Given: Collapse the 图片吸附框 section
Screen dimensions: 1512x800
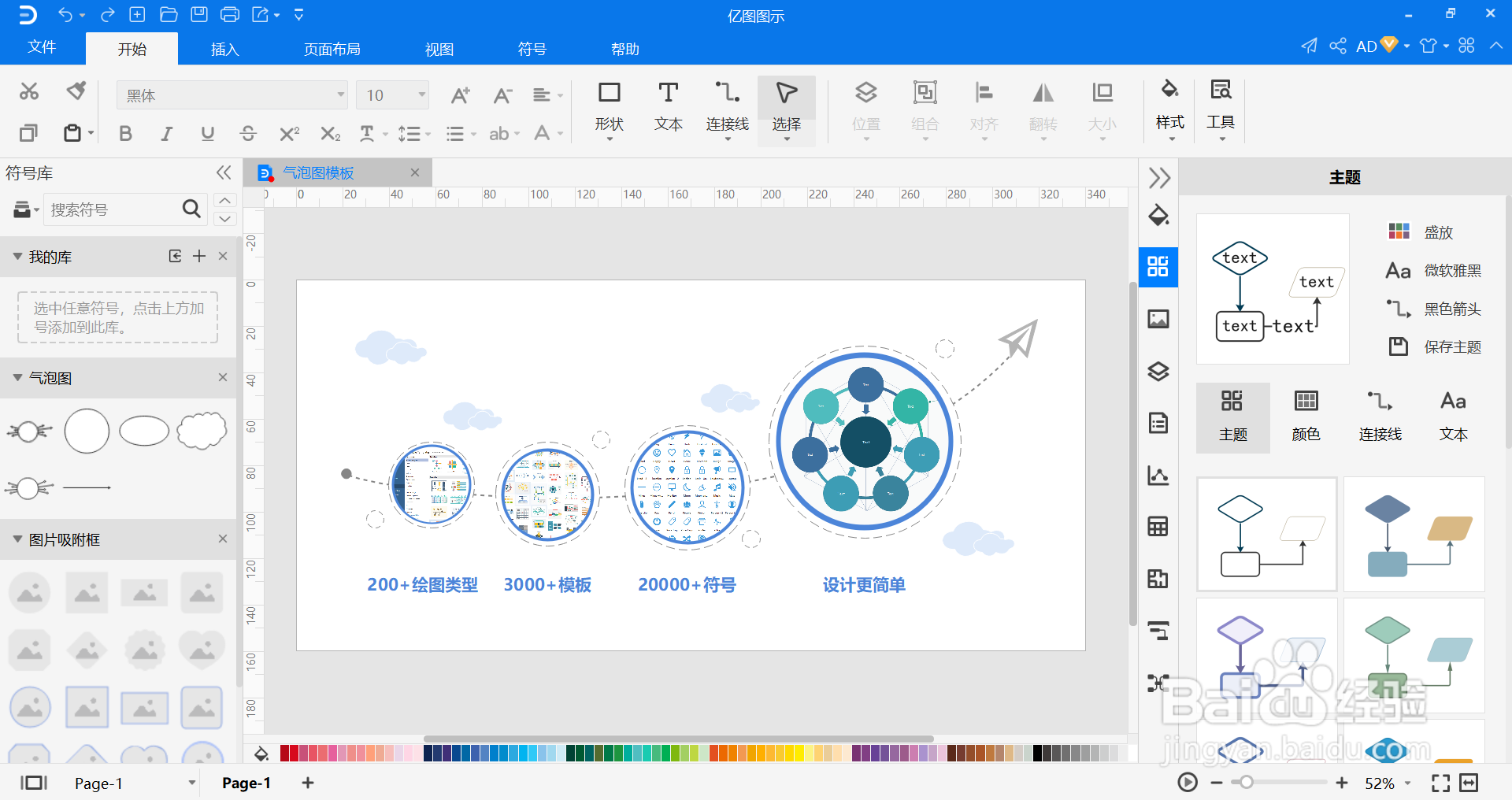Looking at the screenshot, I should [17, 539].
